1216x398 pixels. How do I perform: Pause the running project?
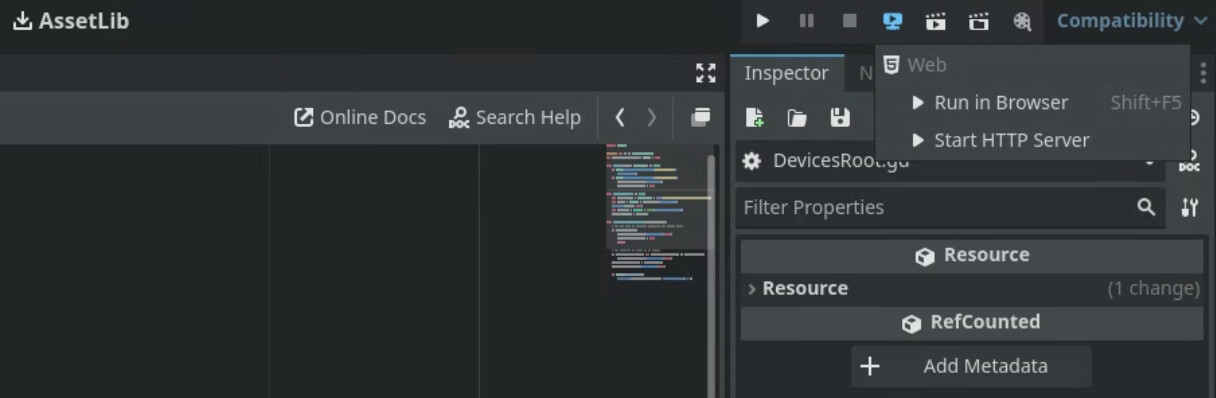click(806, 20)
